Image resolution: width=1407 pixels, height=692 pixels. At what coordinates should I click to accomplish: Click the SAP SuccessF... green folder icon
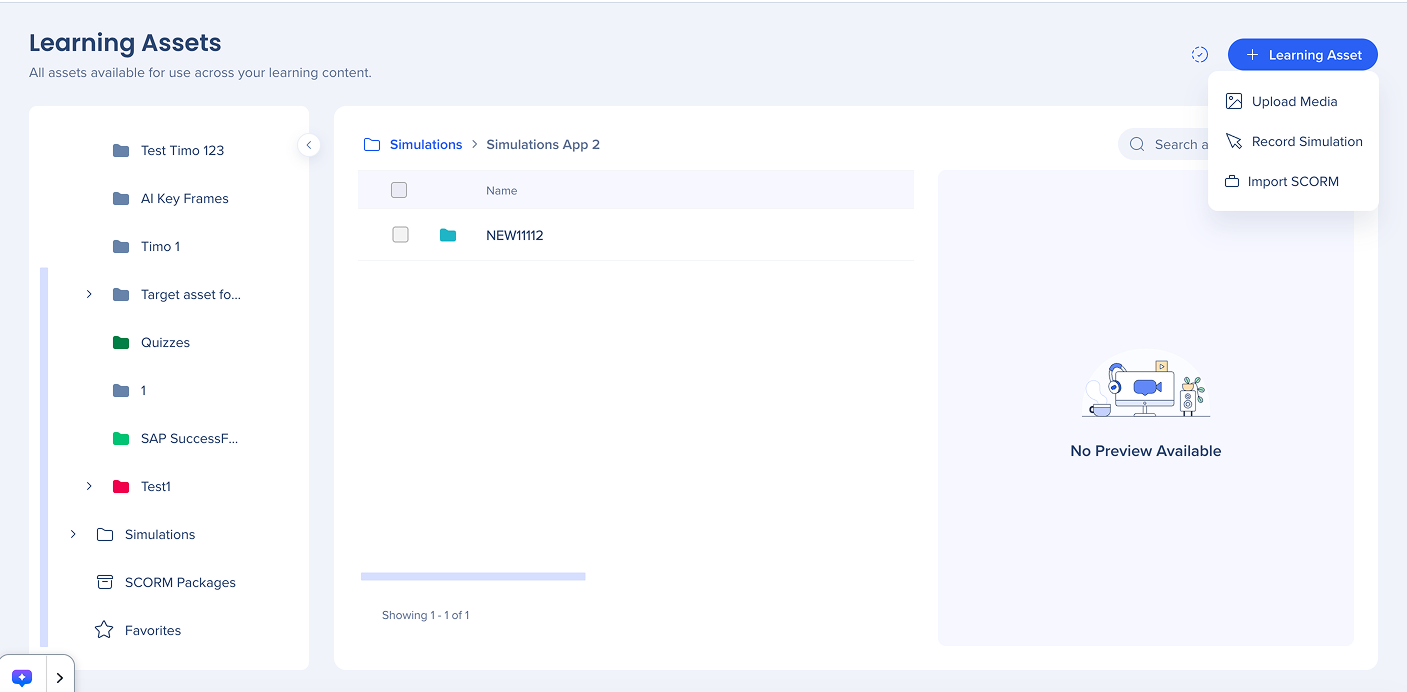(121, 439)
